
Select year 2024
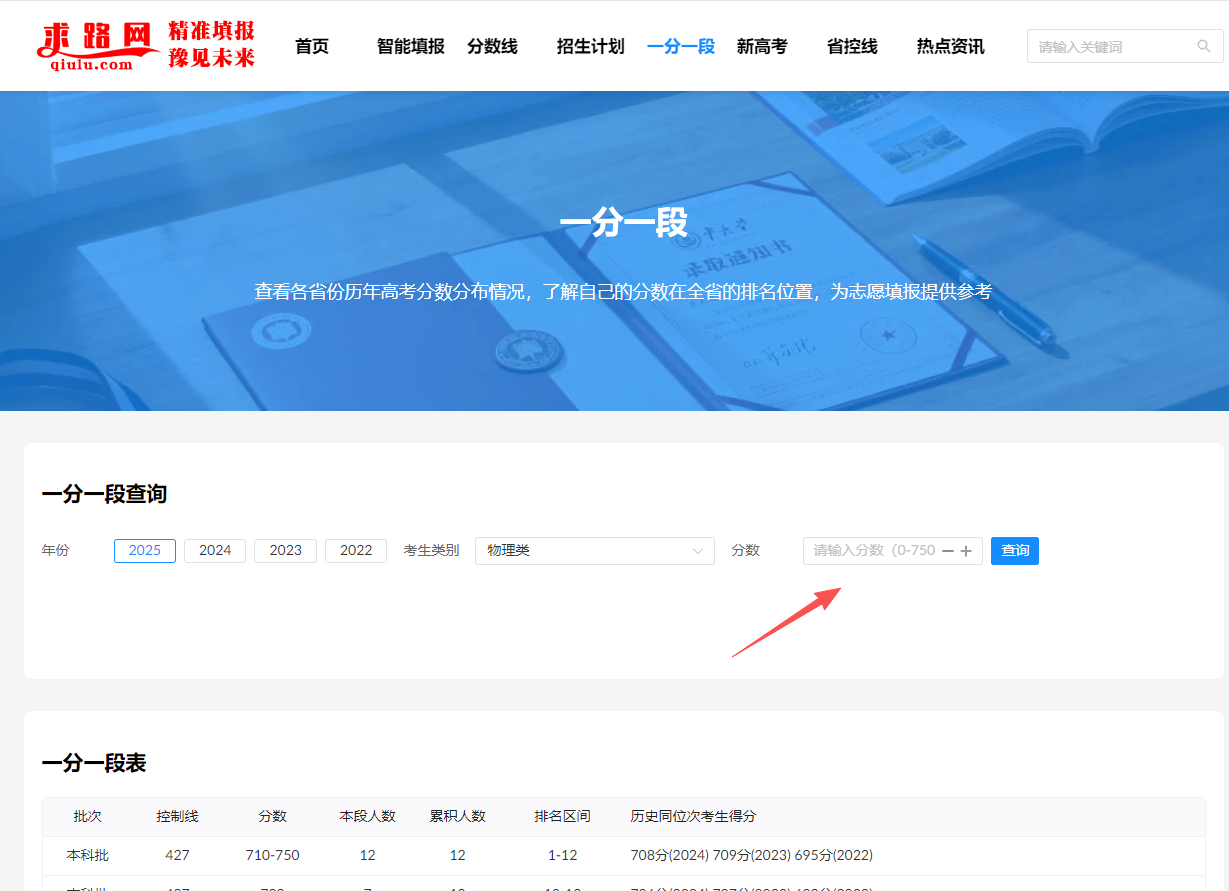(x=214, y=550)
